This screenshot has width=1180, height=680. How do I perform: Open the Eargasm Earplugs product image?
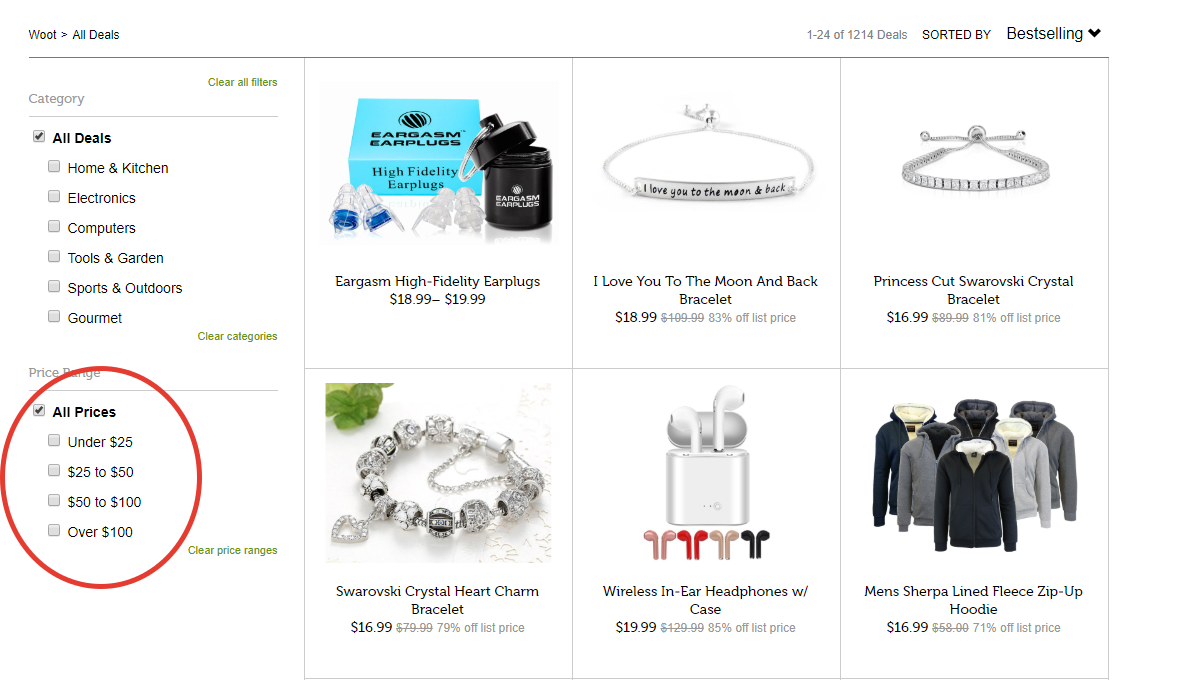(438, 162)
